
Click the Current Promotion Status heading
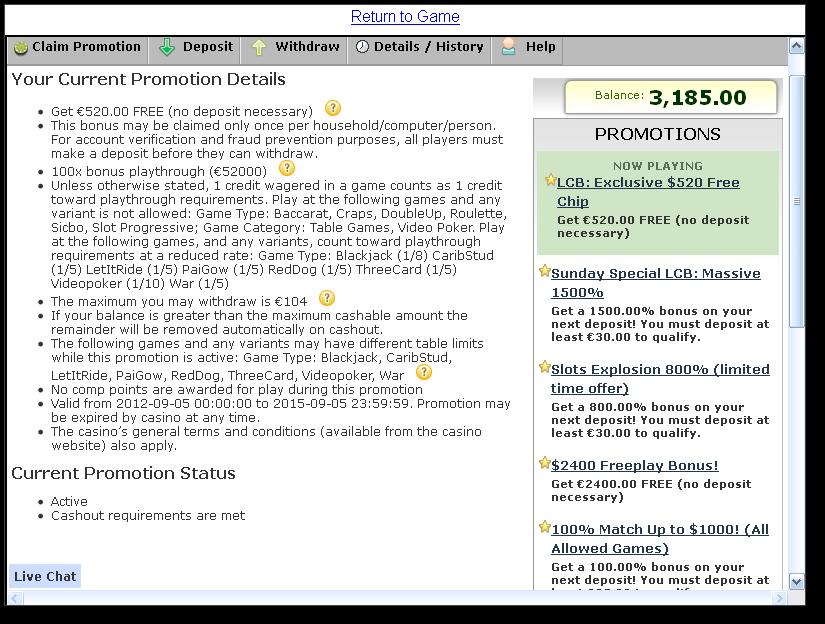tap(123, 474)
